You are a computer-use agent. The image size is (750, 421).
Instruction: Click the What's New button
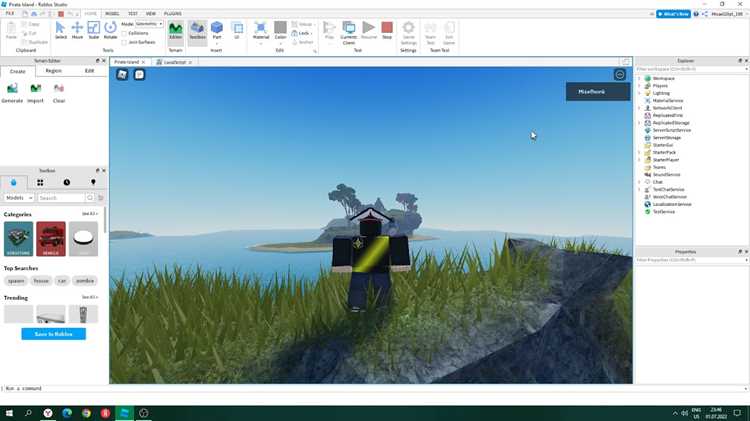(673, 14)
